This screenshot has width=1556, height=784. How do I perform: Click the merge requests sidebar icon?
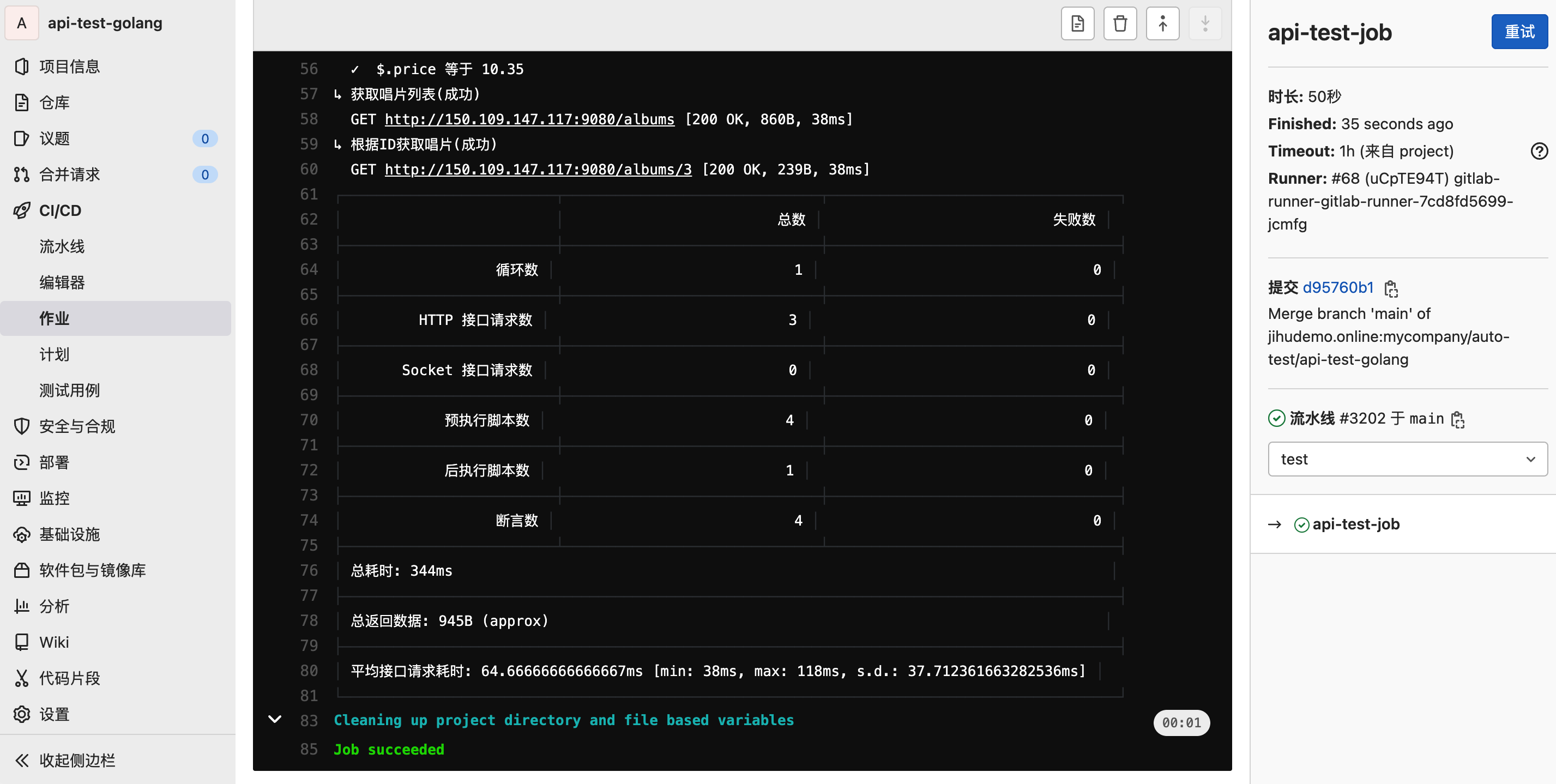[x=22, y=174]
